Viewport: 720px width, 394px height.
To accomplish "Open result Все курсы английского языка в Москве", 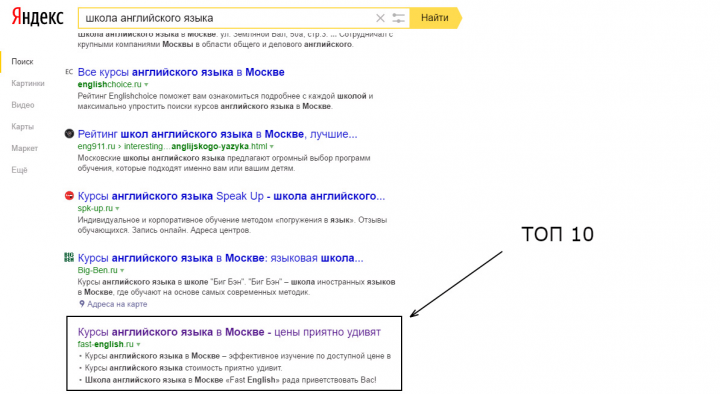I will point(181,72).
